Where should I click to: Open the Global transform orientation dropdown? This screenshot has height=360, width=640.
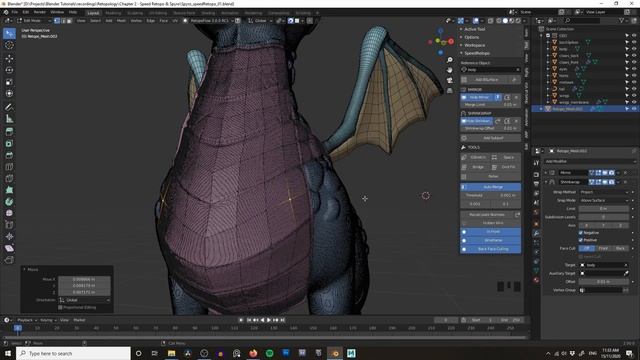pos(260,20)
